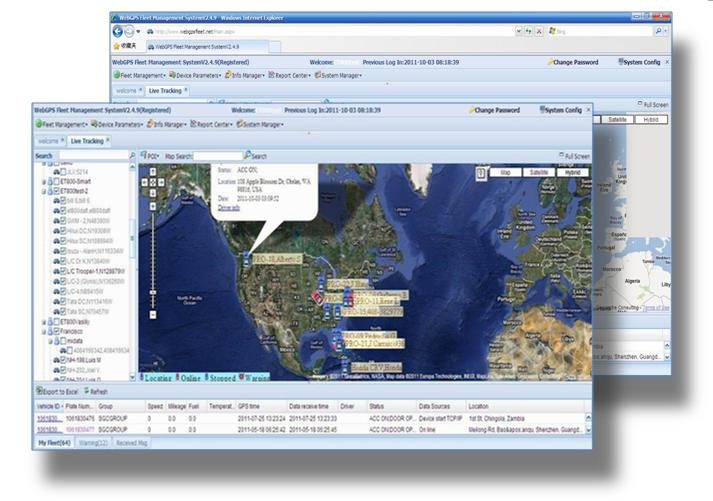Open Report Center menu in front window
Viewport: 713px width, 501px height.
click(211, 124)
